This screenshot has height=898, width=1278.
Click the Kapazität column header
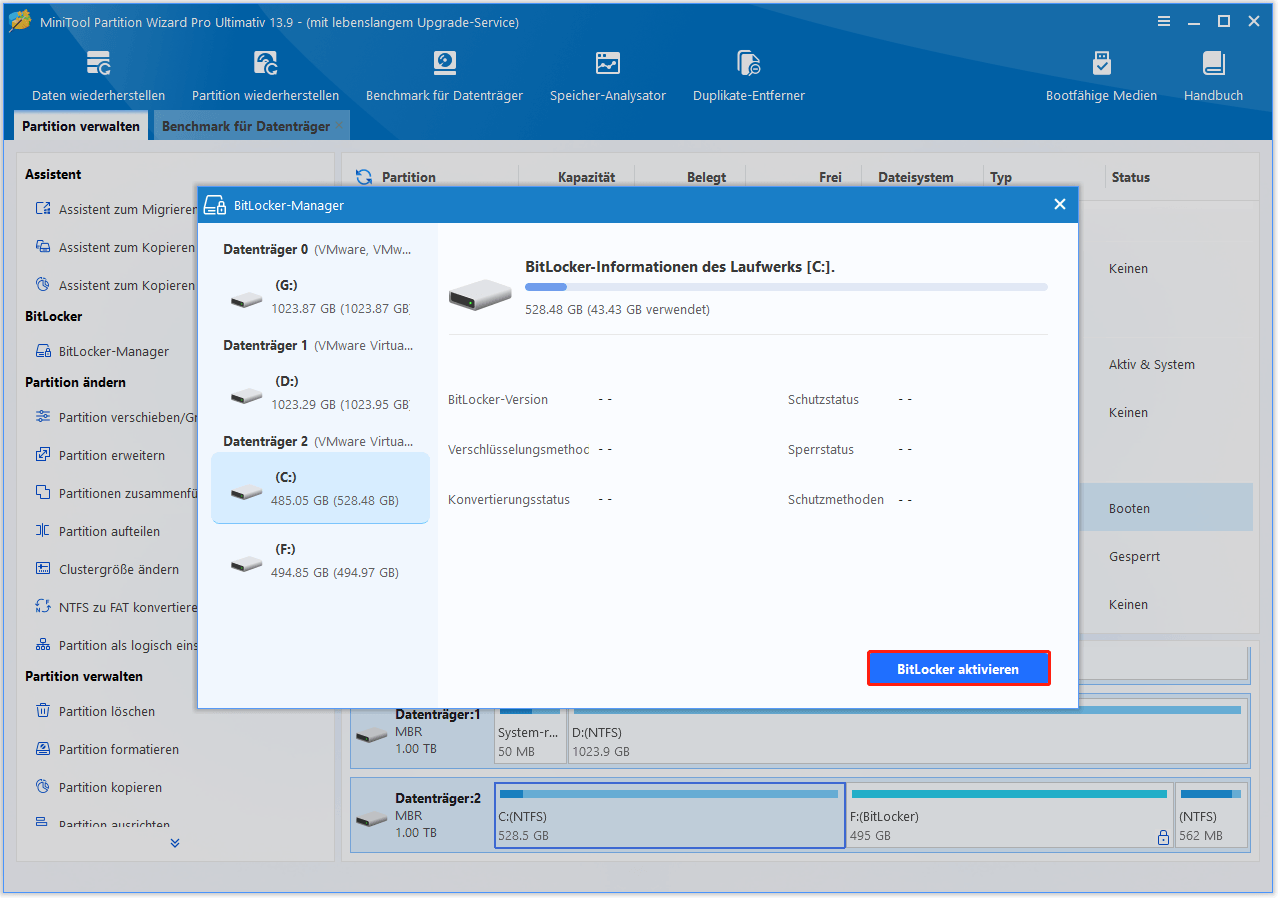(586, 177)
